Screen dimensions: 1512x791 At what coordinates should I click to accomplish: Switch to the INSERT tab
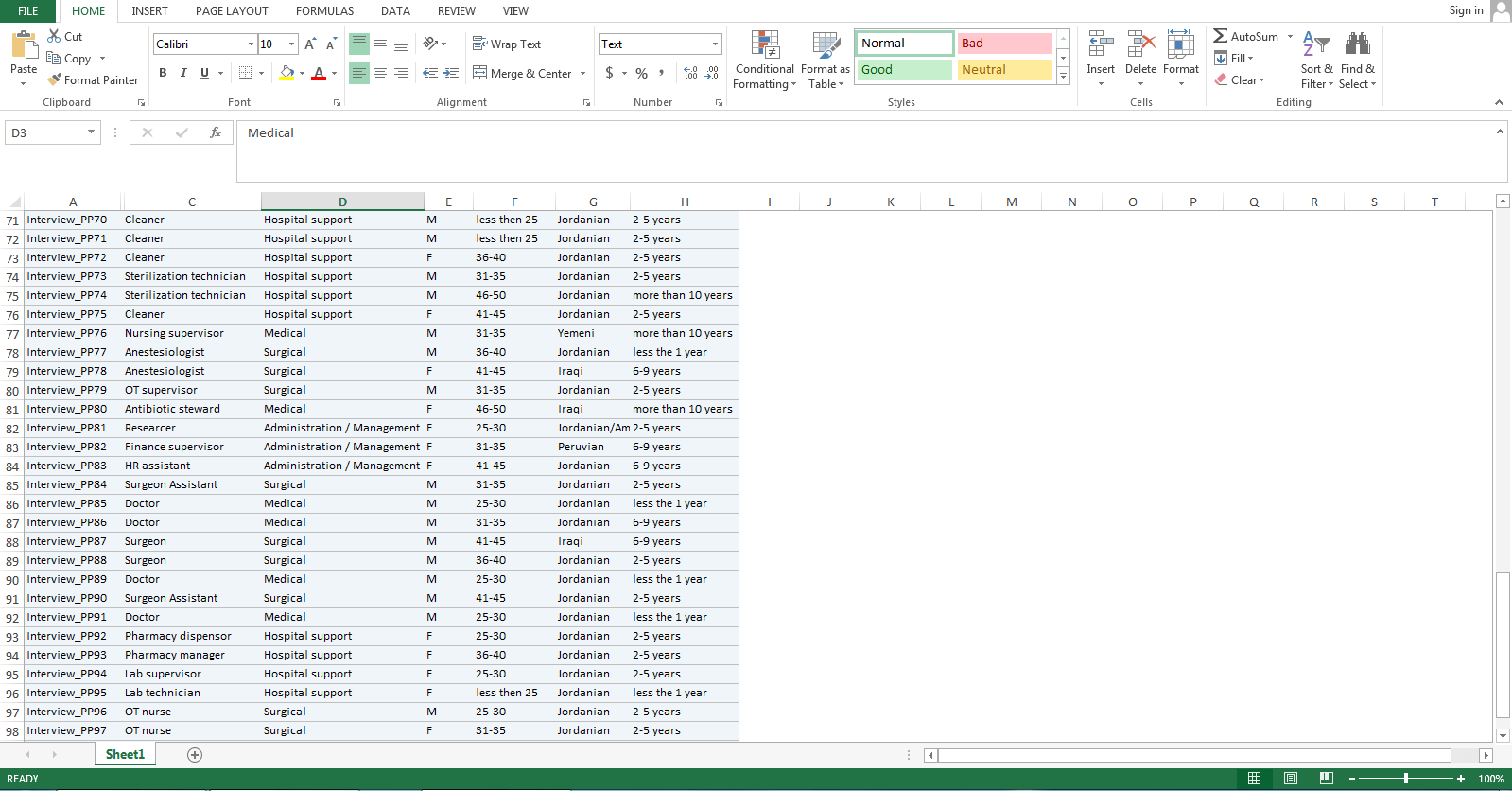coord(149,11)
